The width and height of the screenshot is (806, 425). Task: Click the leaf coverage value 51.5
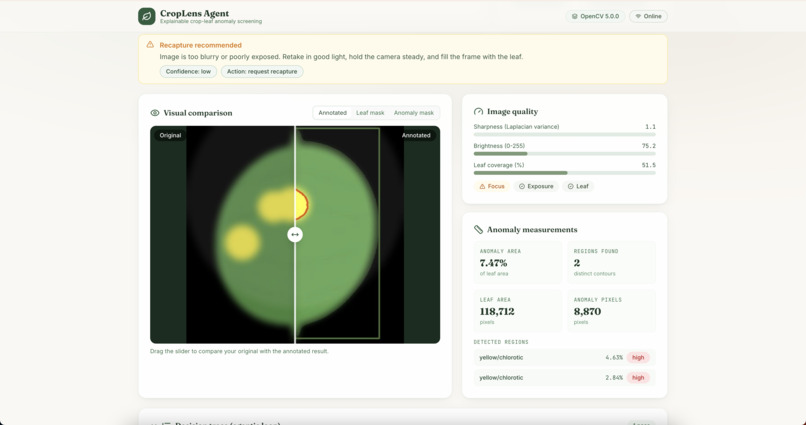pyautogui.click(x=649, y=165)
